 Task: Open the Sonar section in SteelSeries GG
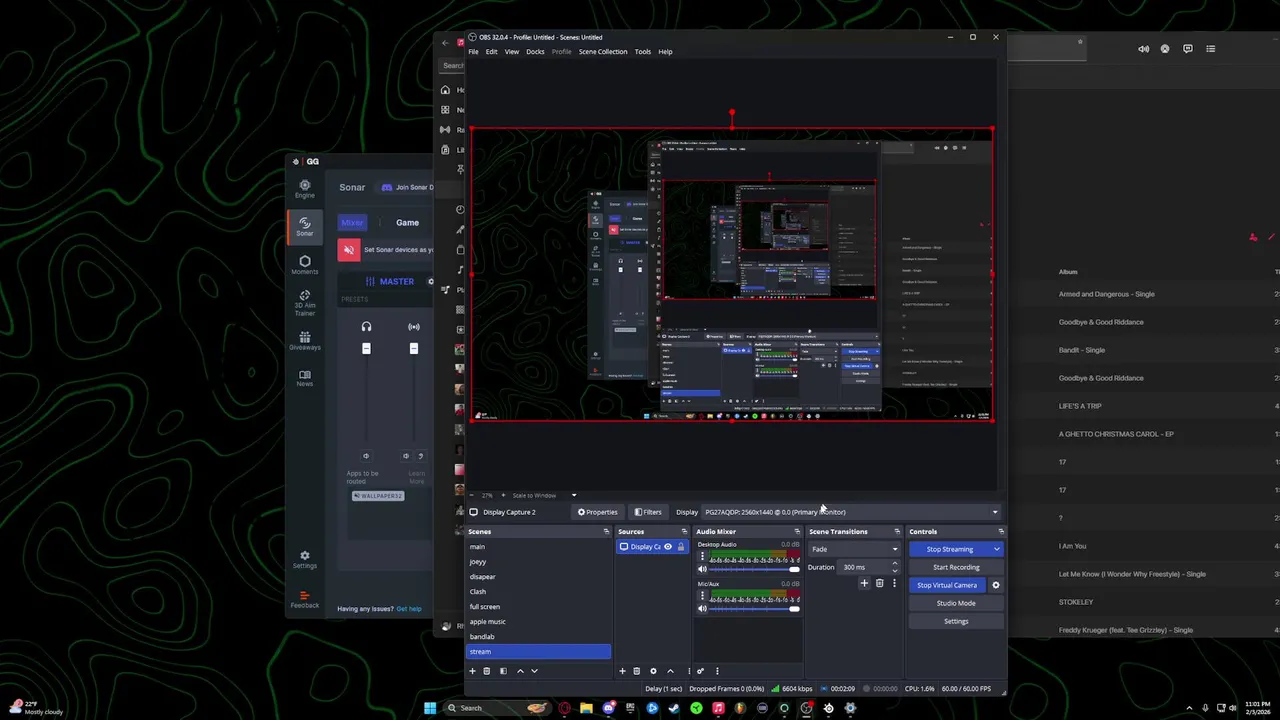[x=305, y=227]
